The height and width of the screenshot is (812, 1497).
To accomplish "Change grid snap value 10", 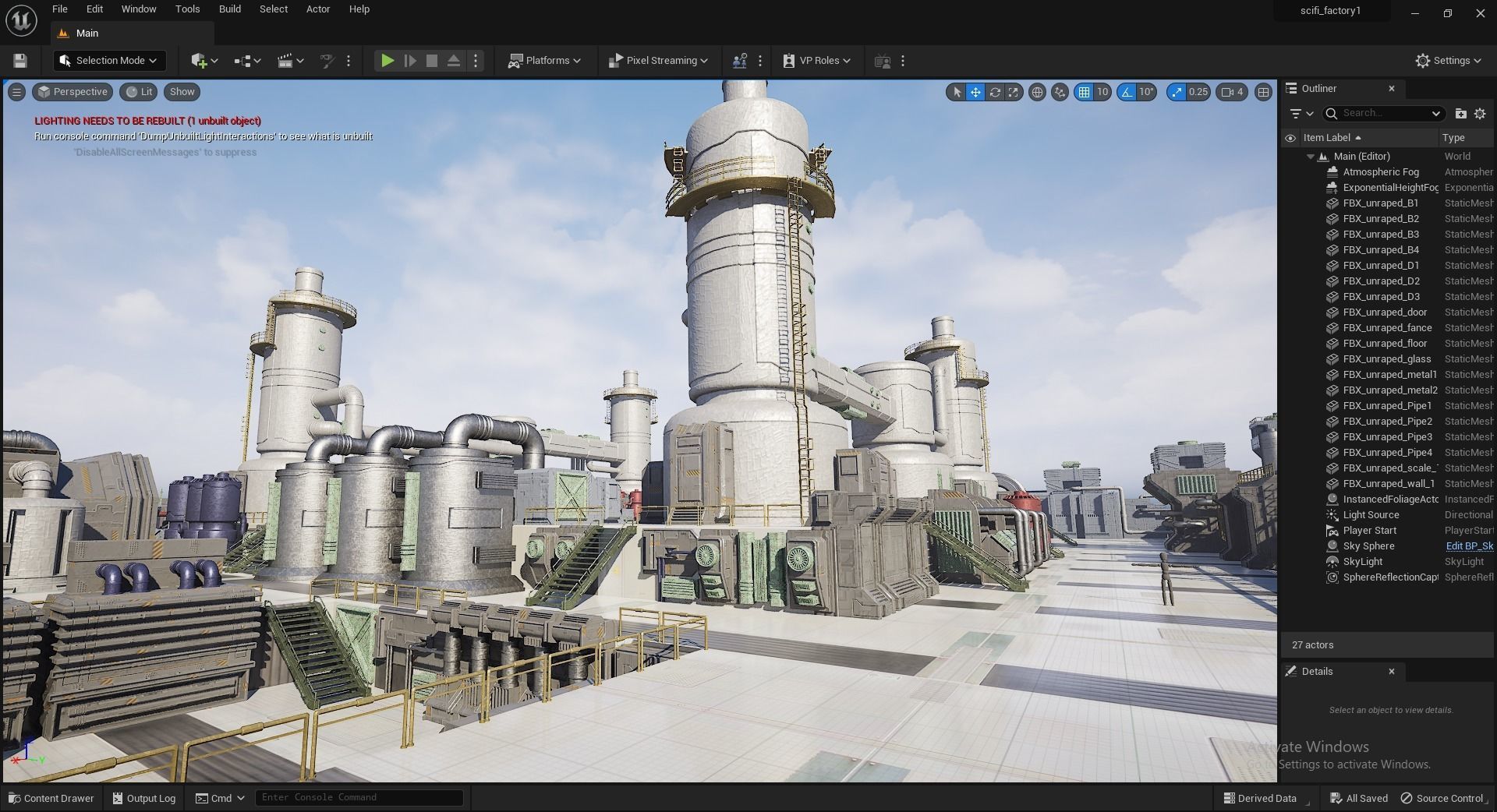I will [x=1102, y=92].
